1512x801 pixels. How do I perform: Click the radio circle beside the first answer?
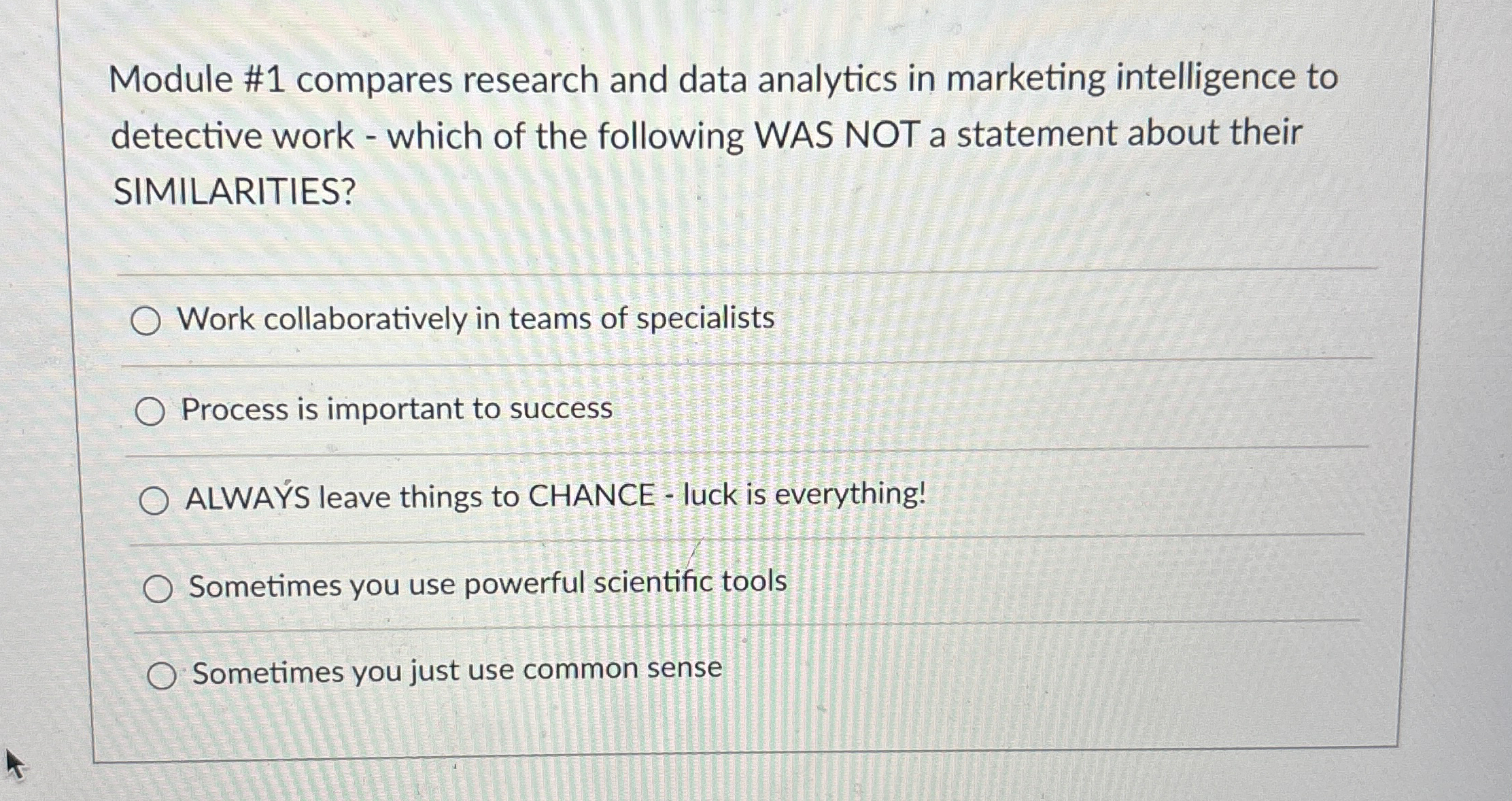click(x=148, y=322)
